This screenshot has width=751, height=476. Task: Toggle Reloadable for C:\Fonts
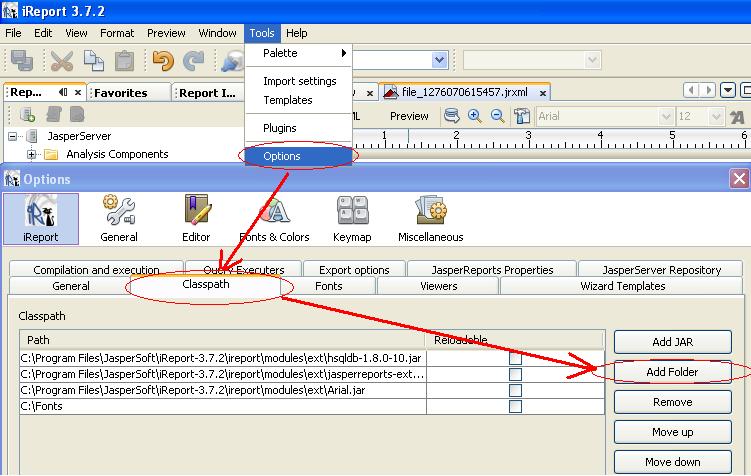pos(515,406)
